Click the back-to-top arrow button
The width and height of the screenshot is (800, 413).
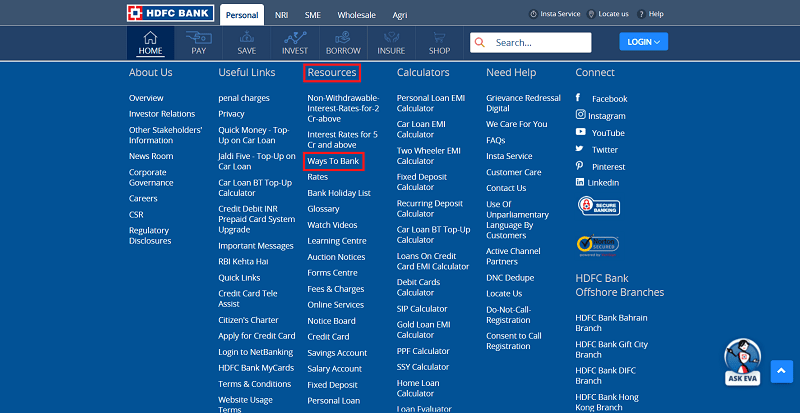point(782,371)
